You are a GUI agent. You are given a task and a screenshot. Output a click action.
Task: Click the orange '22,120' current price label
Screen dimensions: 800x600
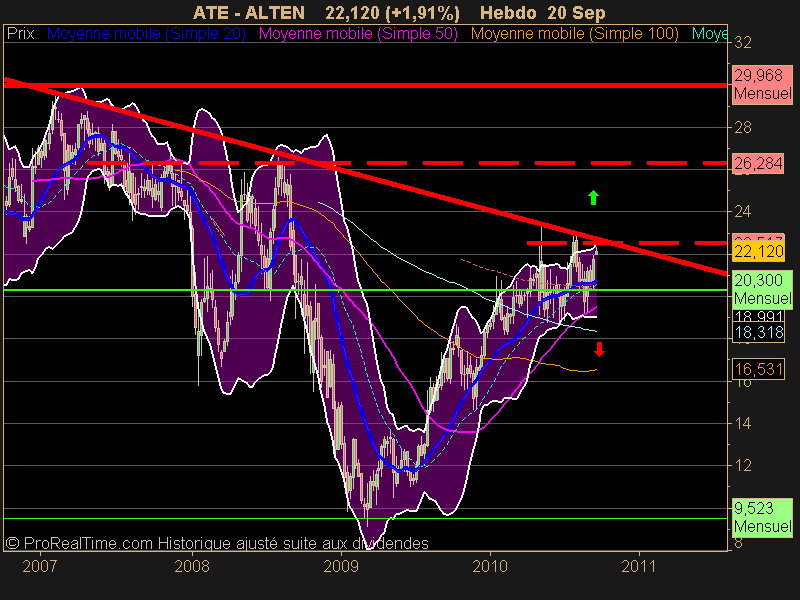758,251
